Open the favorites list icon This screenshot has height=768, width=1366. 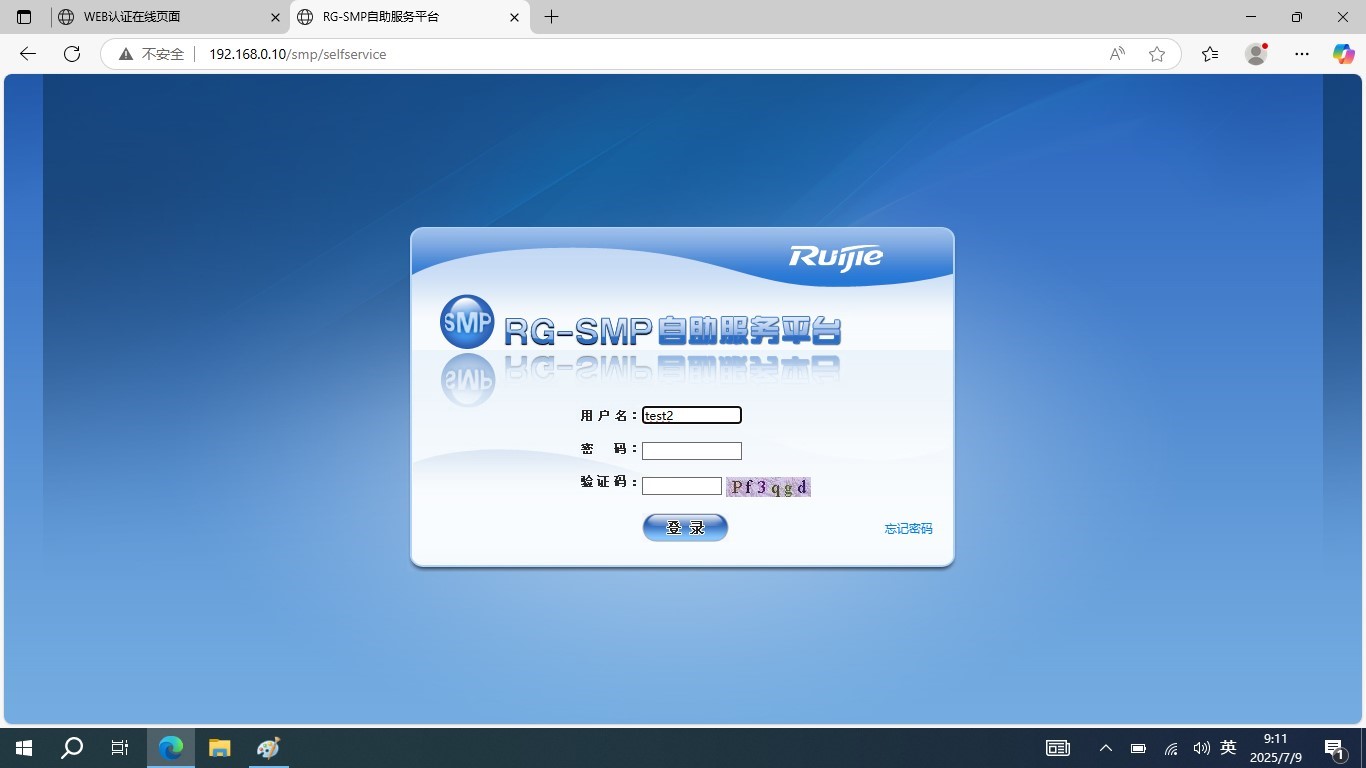click(x=1210, y=54)
